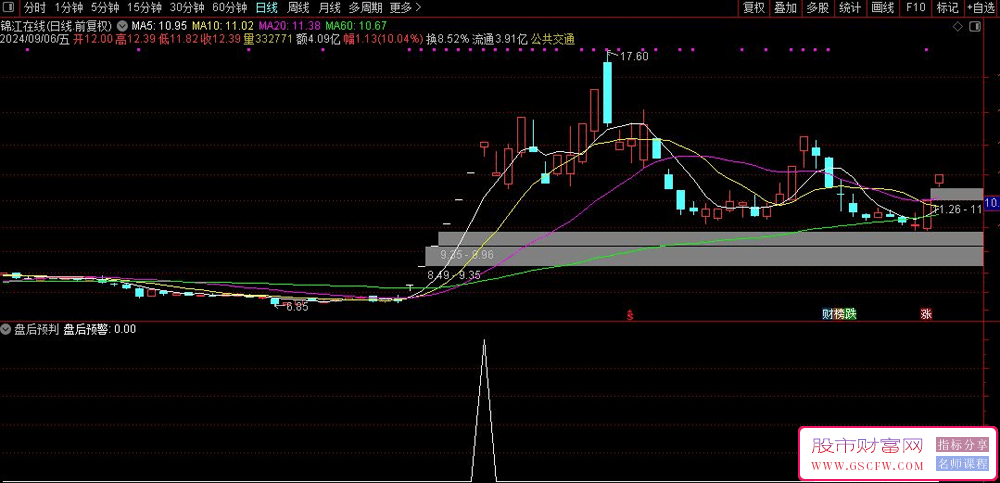Select the 5分钟 period tab
1000x483 pixels.
point(105,8)
